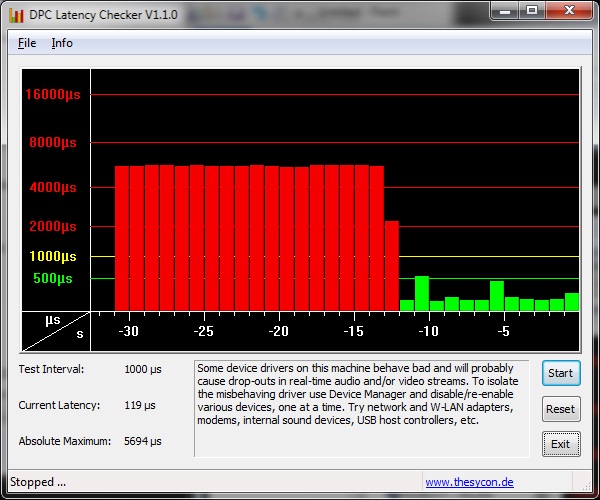Click the Current Latency value 119 µs

tap(139, 405)
